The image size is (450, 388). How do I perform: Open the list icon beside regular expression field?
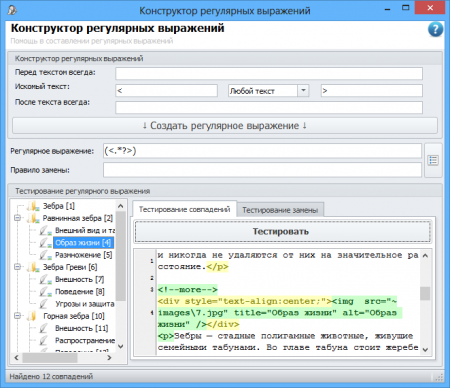433,160
